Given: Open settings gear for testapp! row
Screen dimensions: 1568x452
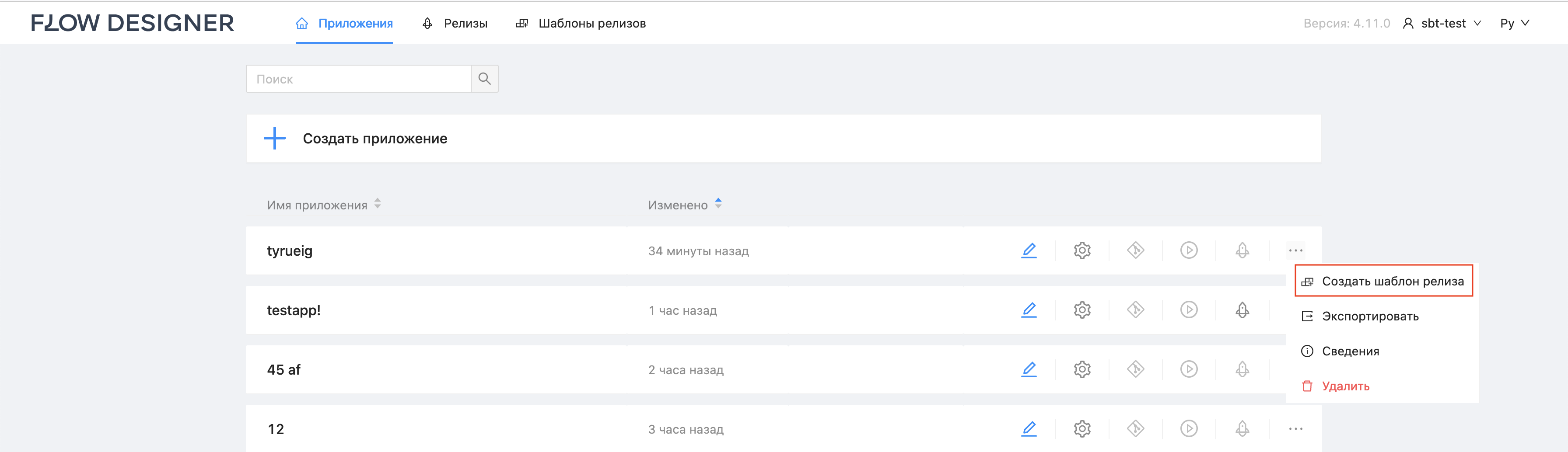Looking at the screenshot, I should [1081, 309].
